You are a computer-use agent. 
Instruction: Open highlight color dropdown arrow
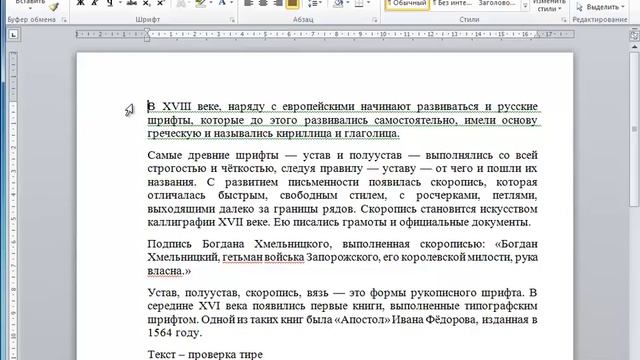click(x=211, y=3)
